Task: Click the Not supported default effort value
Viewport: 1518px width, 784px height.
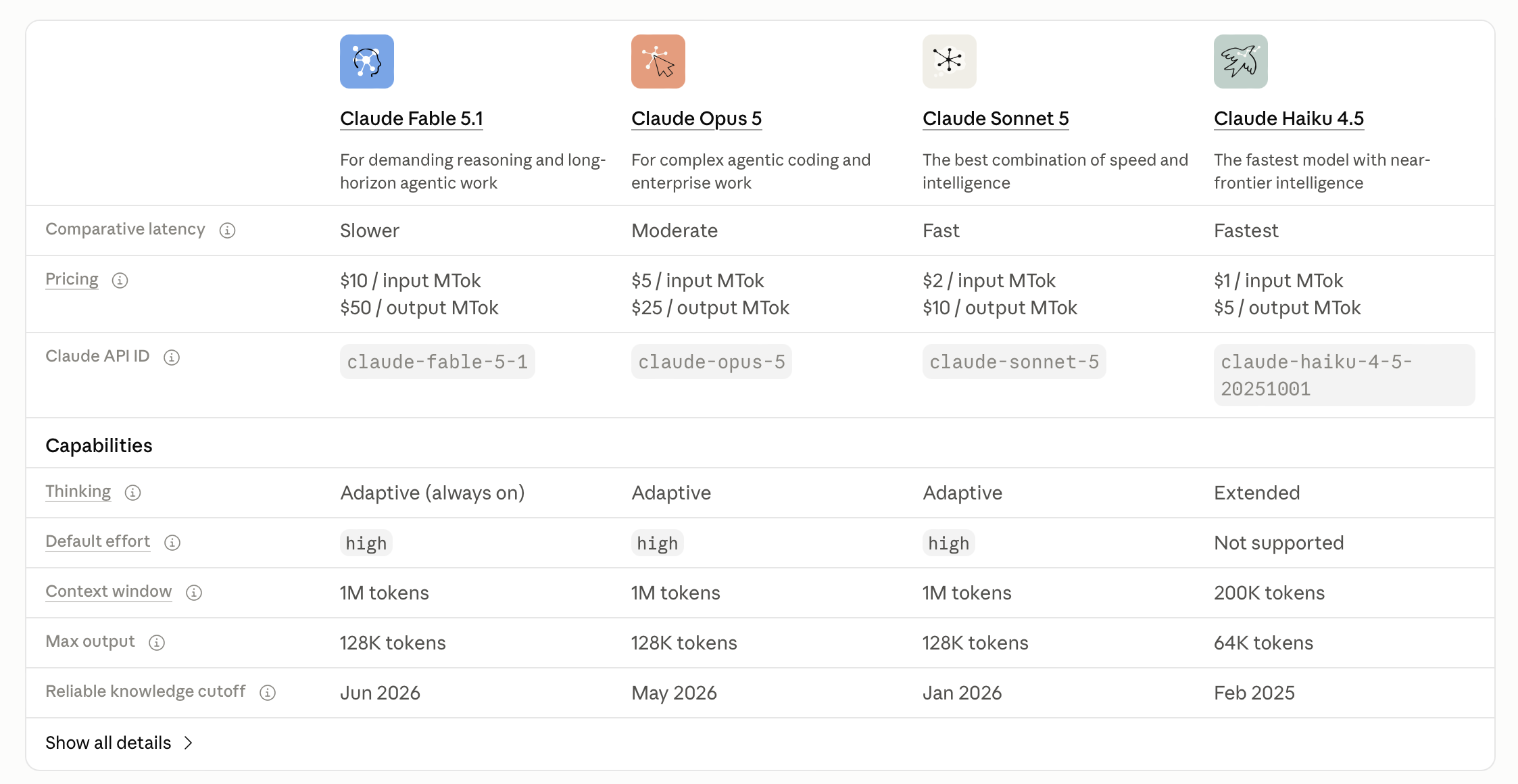Action: coord(1279,543)
